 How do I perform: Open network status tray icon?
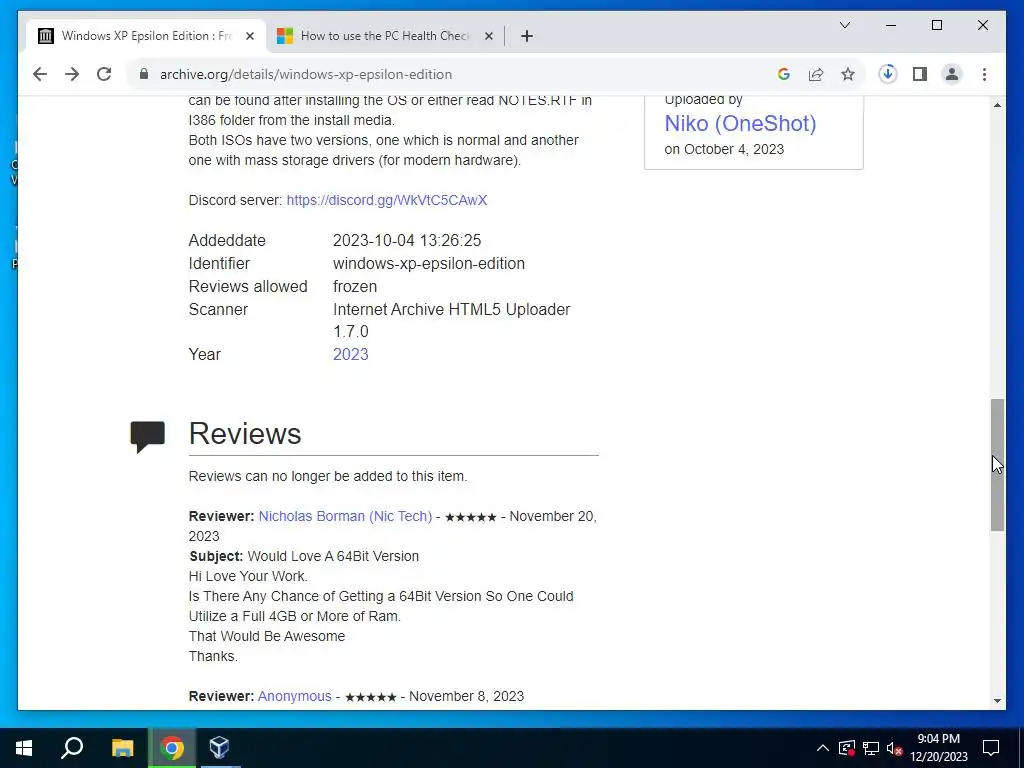click(x=871, y=748)
